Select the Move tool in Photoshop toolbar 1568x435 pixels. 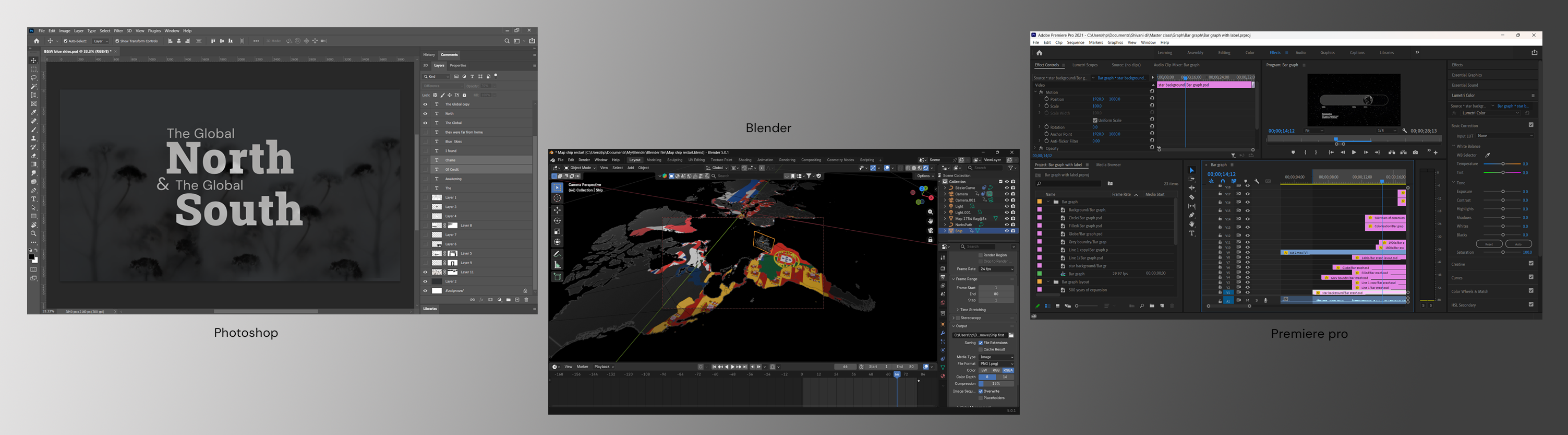(x=33, y=61)
